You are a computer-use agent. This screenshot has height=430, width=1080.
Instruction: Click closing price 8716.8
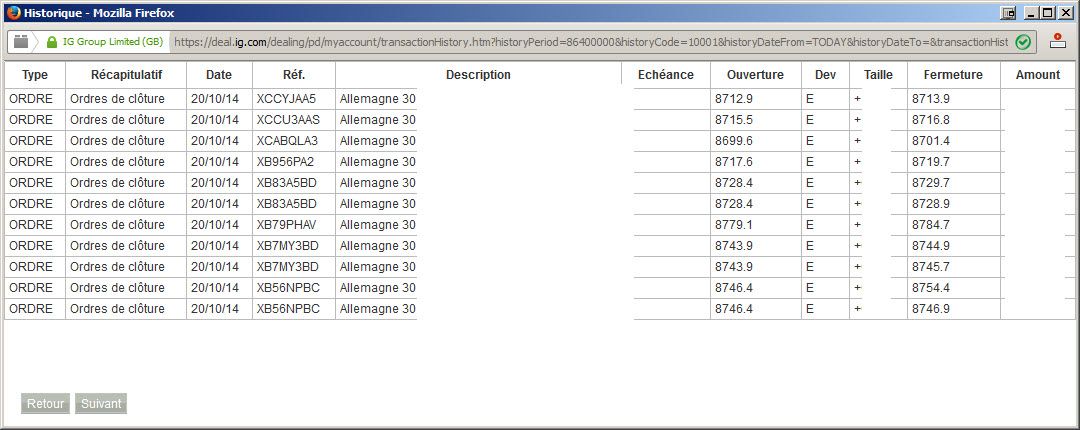pos(931,120)
